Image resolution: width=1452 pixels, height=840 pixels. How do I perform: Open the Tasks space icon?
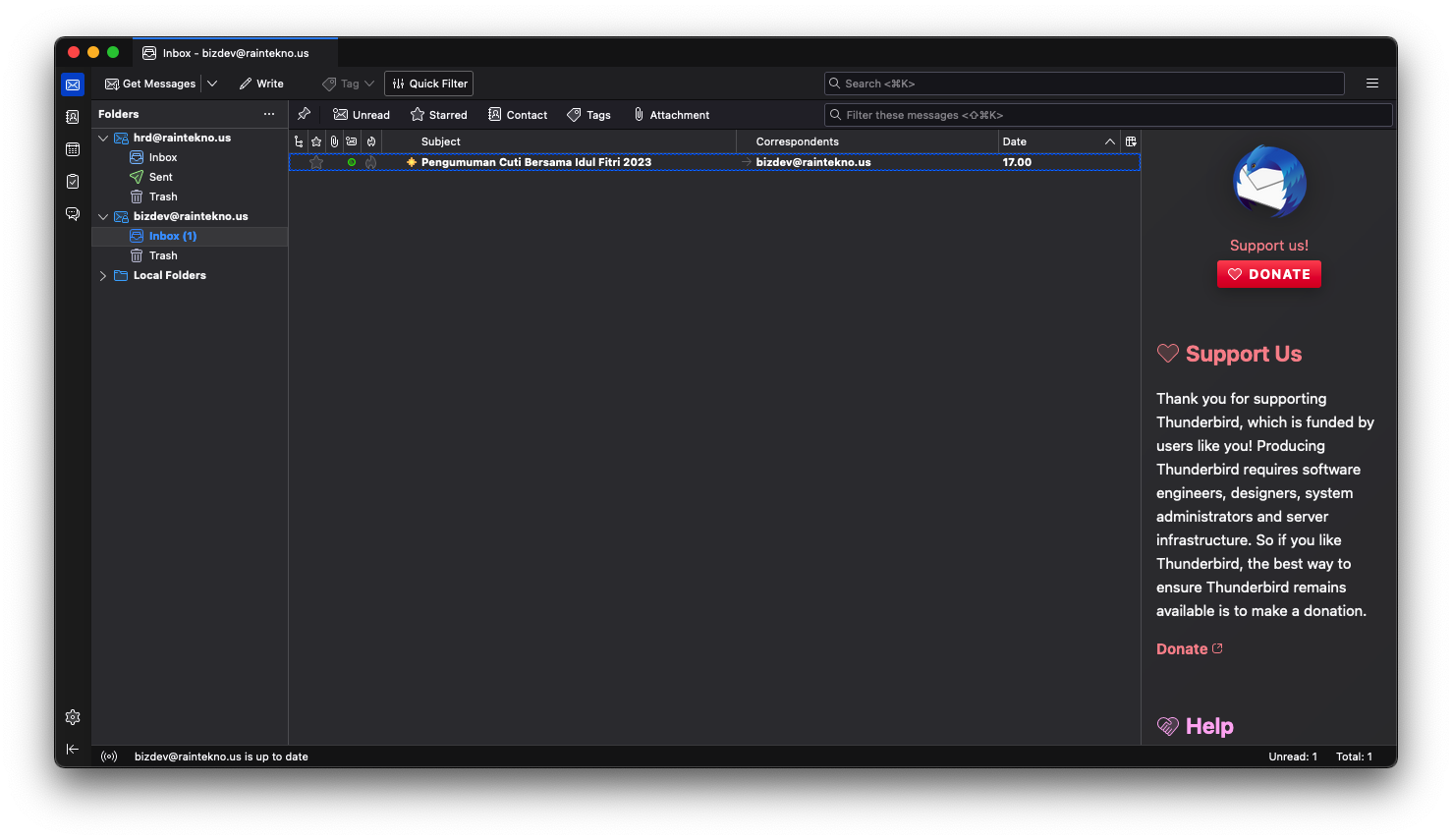tap(73, 182)
